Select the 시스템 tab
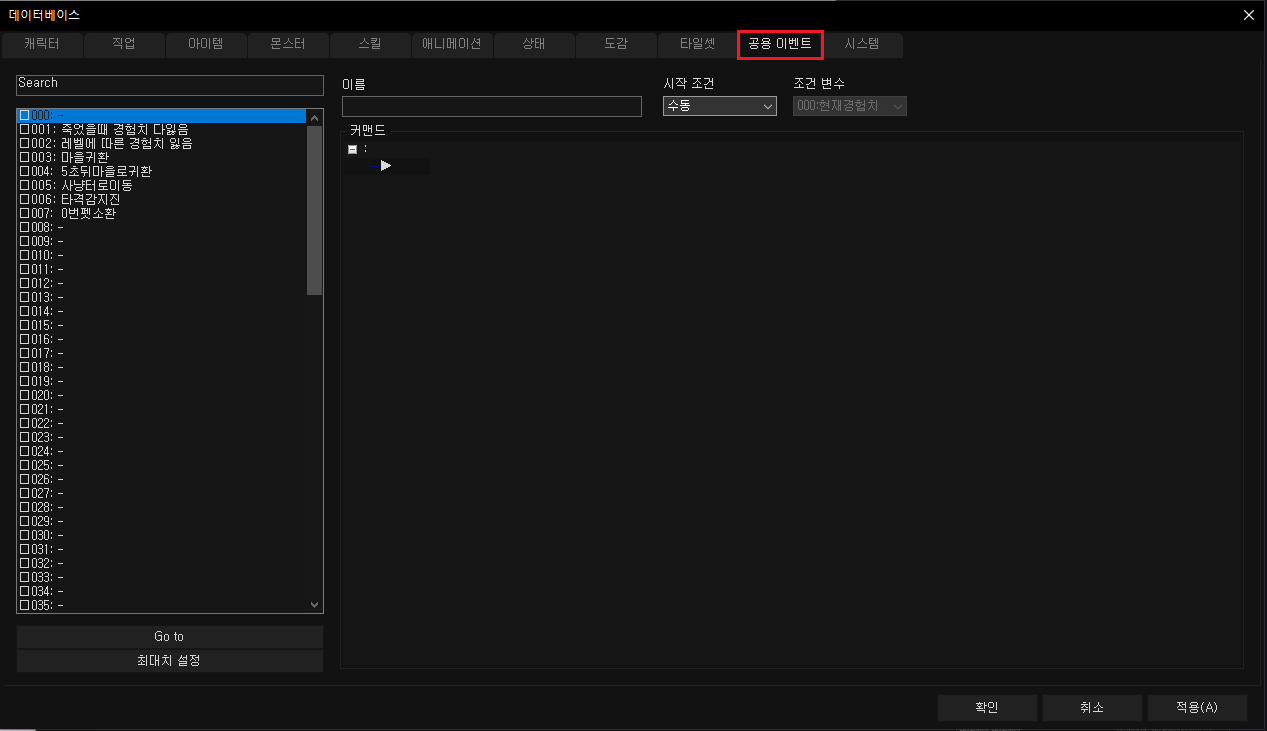 point(861,45)
